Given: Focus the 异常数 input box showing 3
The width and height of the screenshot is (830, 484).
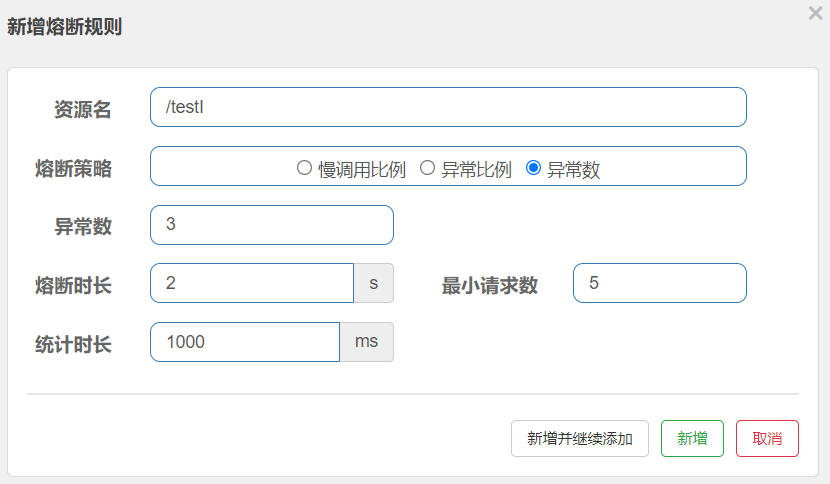Looking at the screenshot, I should click(271, 225).
